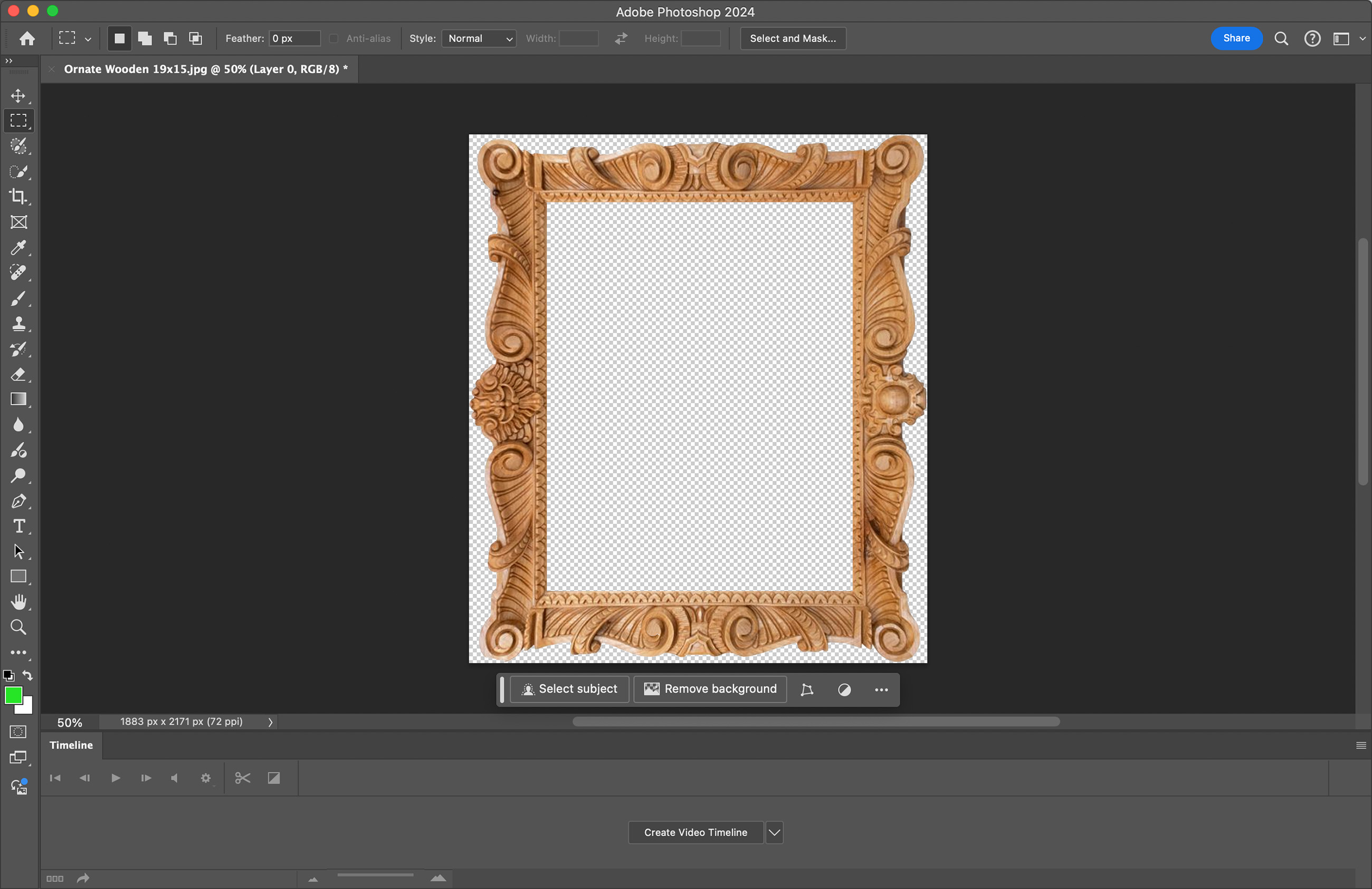This screenshot has width=1372, height=889.
Task: Open the Style Normal dropdown
Action: click(x=479, y=39)
